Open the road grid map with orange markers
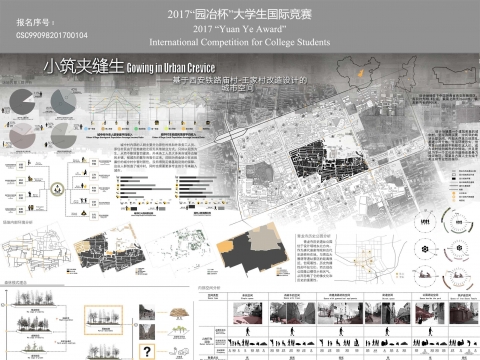The image size is (480, 360). pyautogui.click(x=371, y=259)
